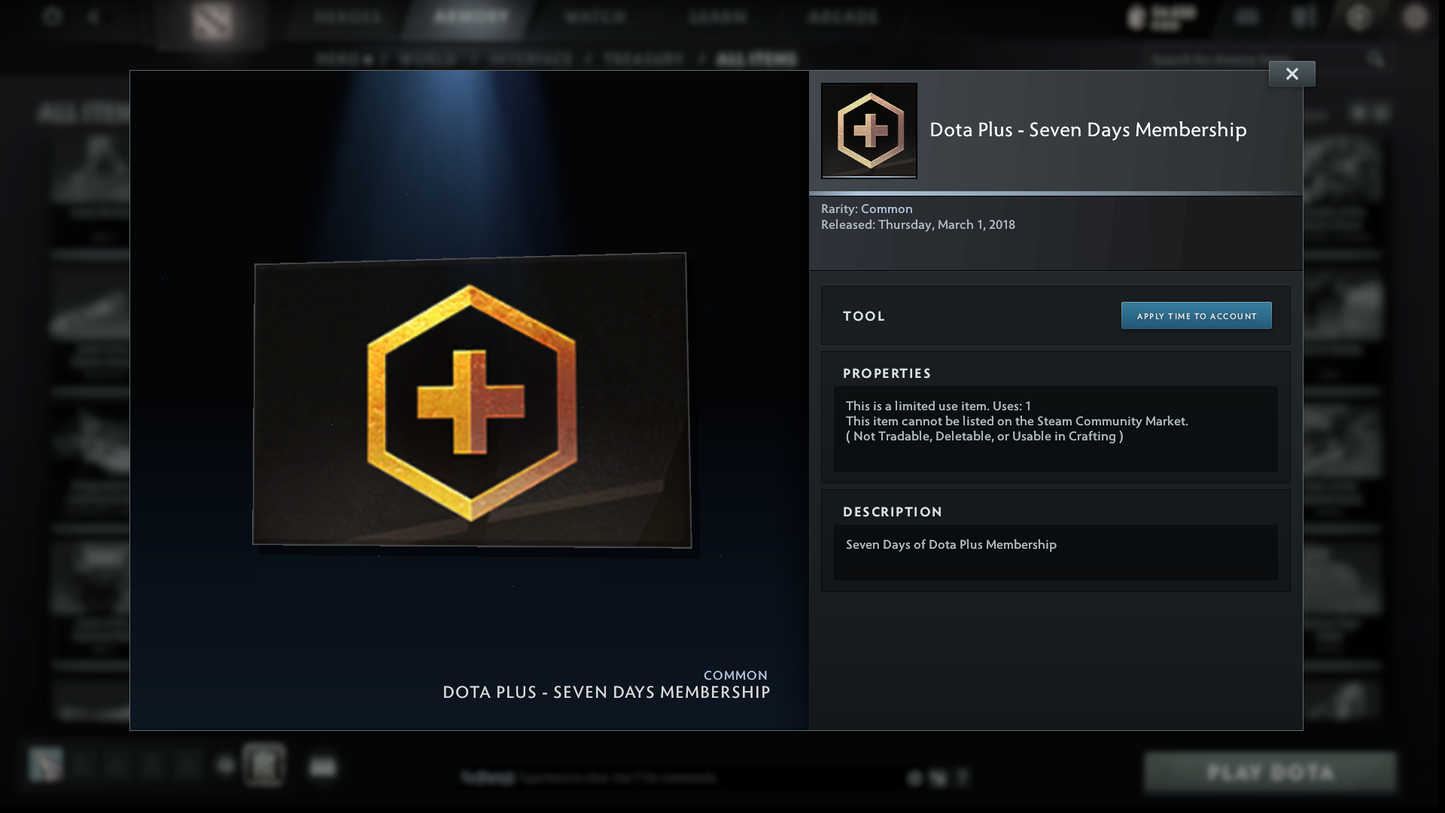Switch to the Treasury armory sub-tab
This screenshot has height=813, width=1445.
tap(644, 59)
